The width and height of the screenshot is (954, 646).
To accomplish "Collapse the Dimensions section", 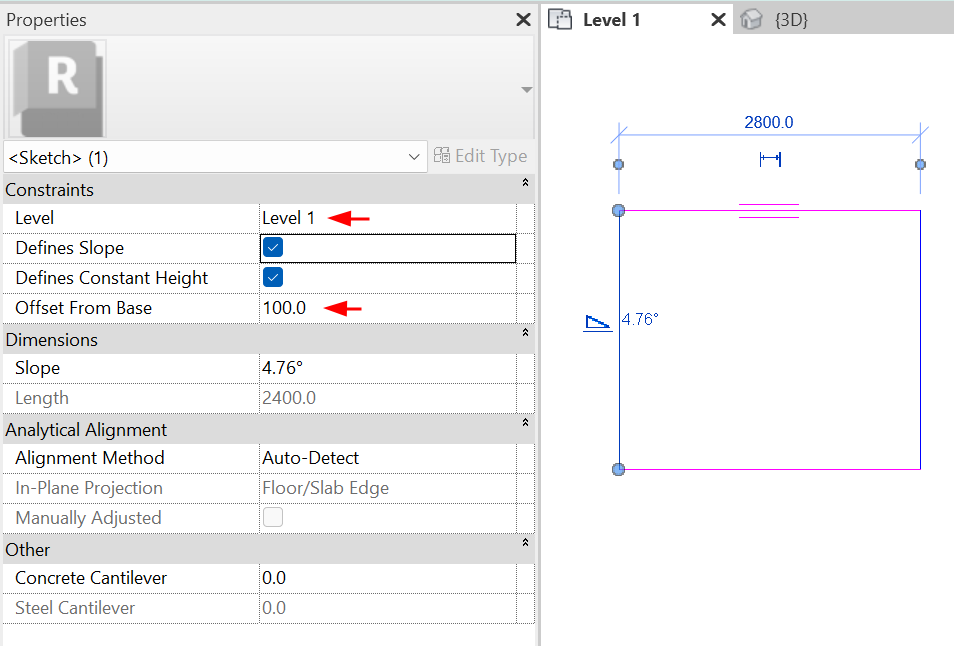I will pos(526,333).
